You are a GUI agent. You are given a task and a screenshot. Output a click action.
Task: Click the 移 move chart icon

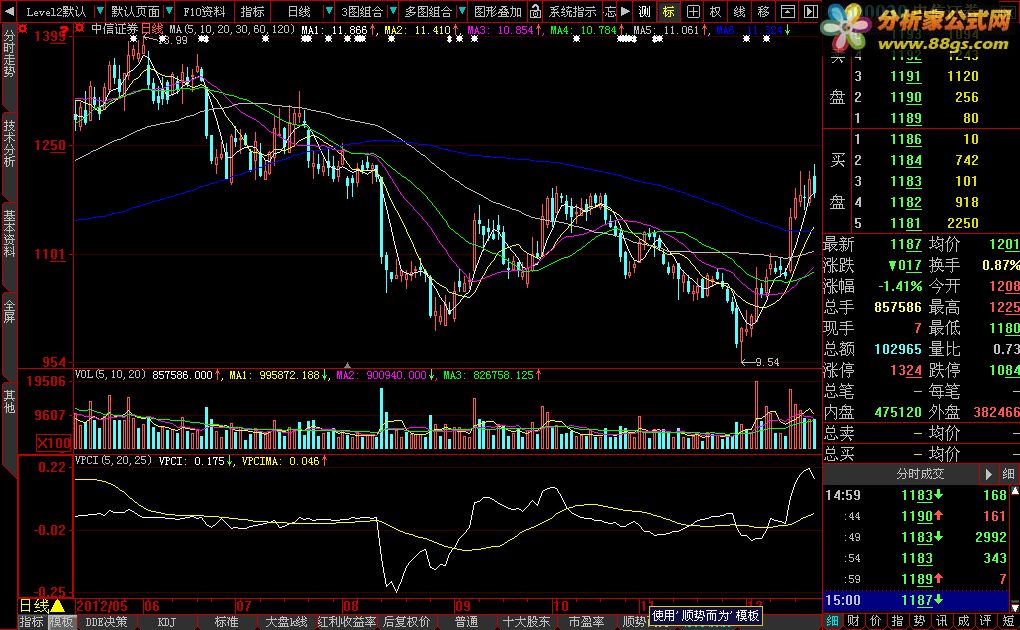[764, 11]
